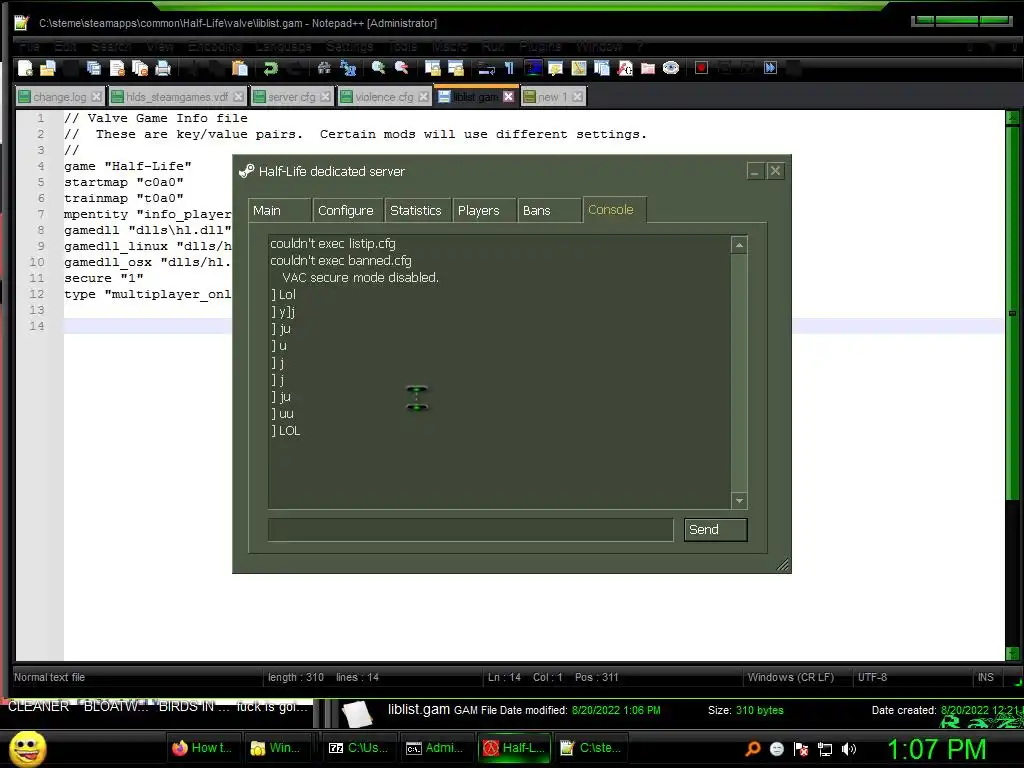Screen dimensions: 1024x768
Task: Click the green Undo arrow icon
Action: 270,68
